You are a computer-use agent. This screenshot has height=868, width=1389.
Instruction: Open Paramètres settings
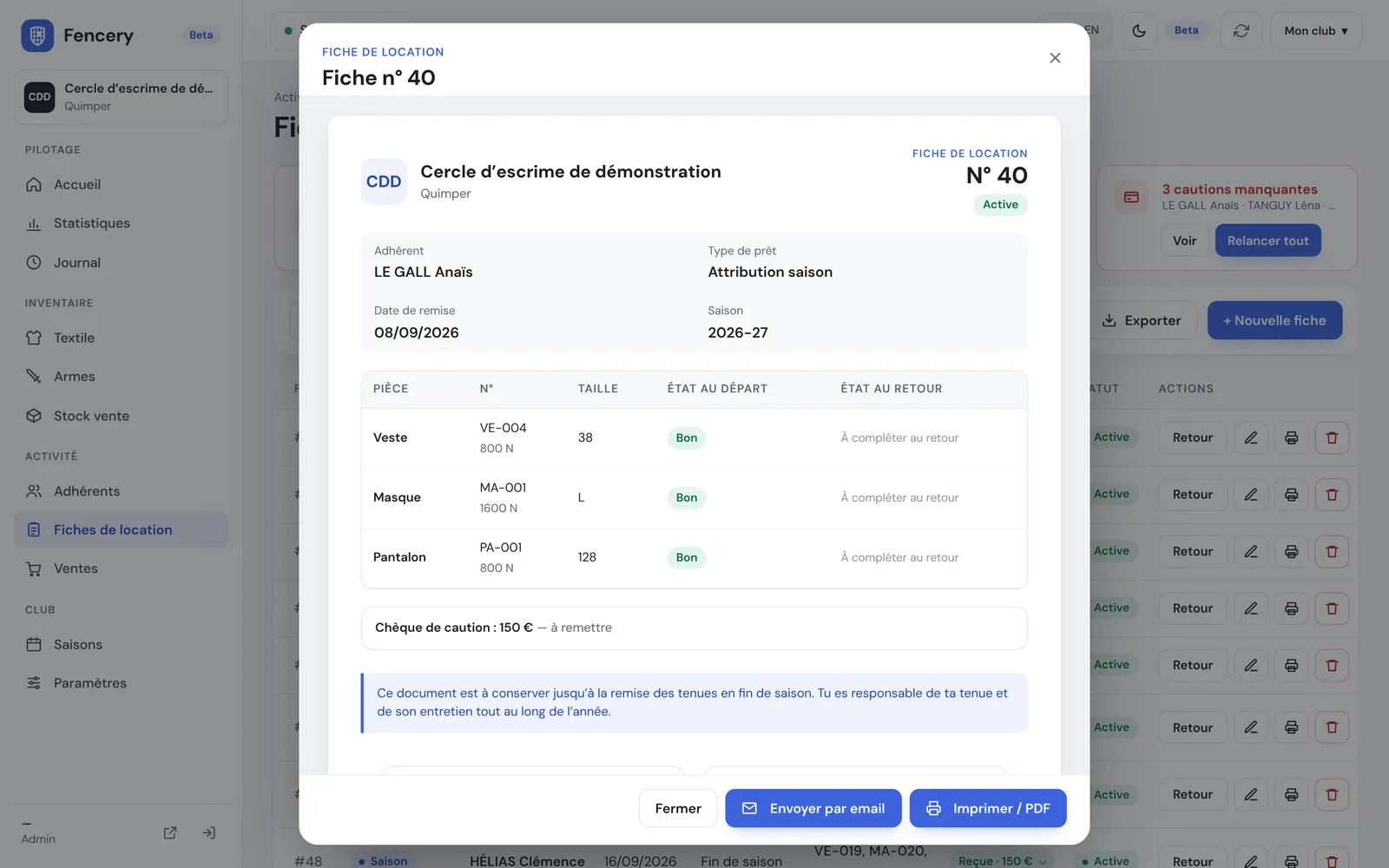(121, 683)
